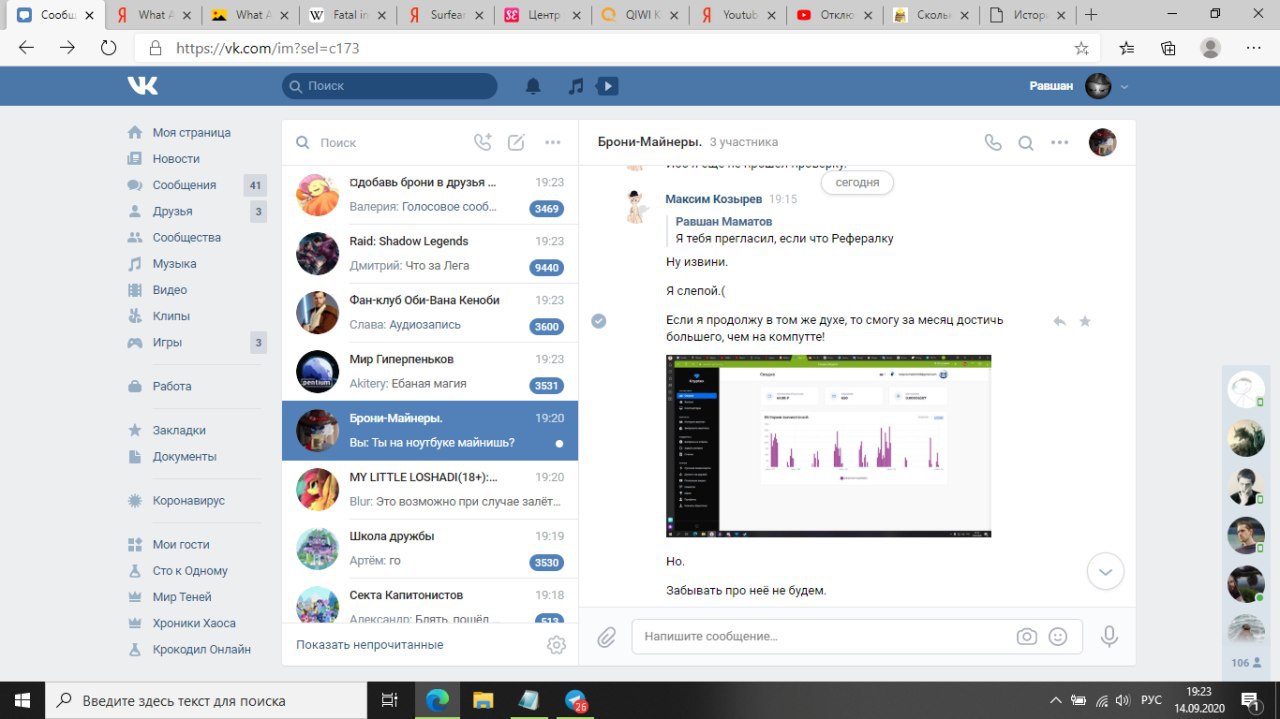The width and height of the screenshot is (1280, 719).
Task: Open messages settings gear icon
Action: pos(556,645)
